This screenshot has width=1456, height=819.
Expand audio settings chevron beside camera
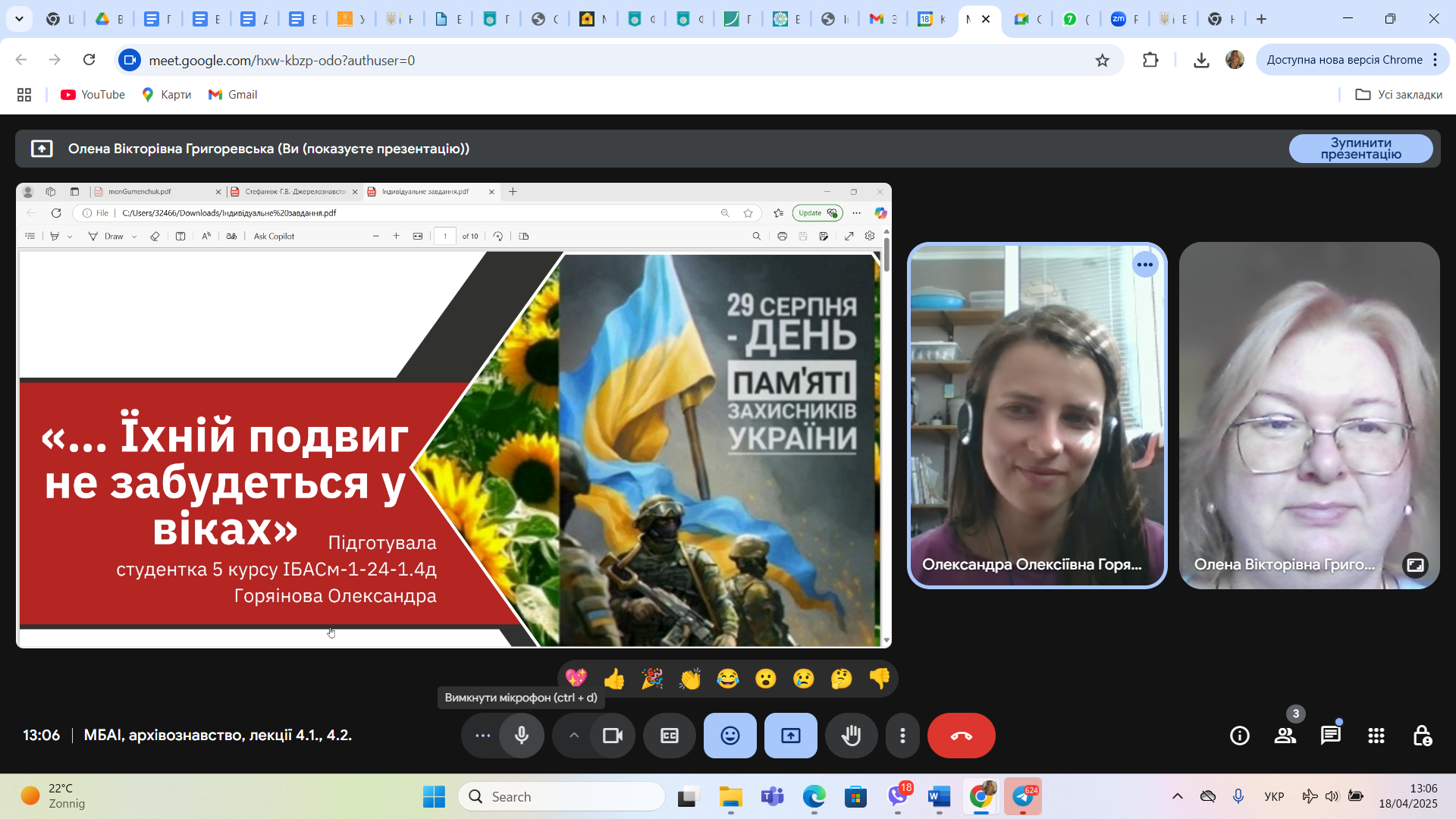(x=574, y=736)
